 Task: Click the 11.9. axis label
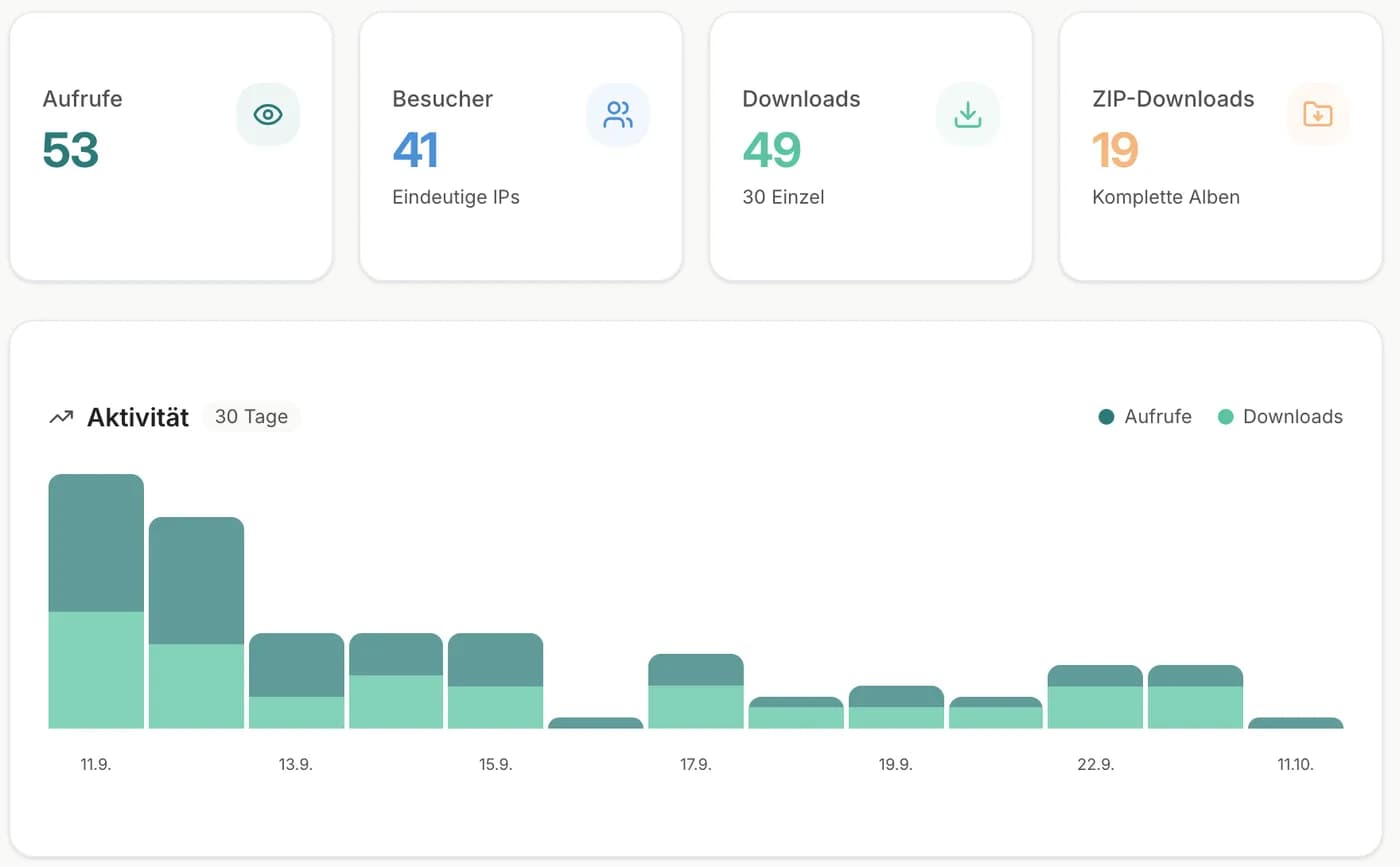(x=96, y=765)
